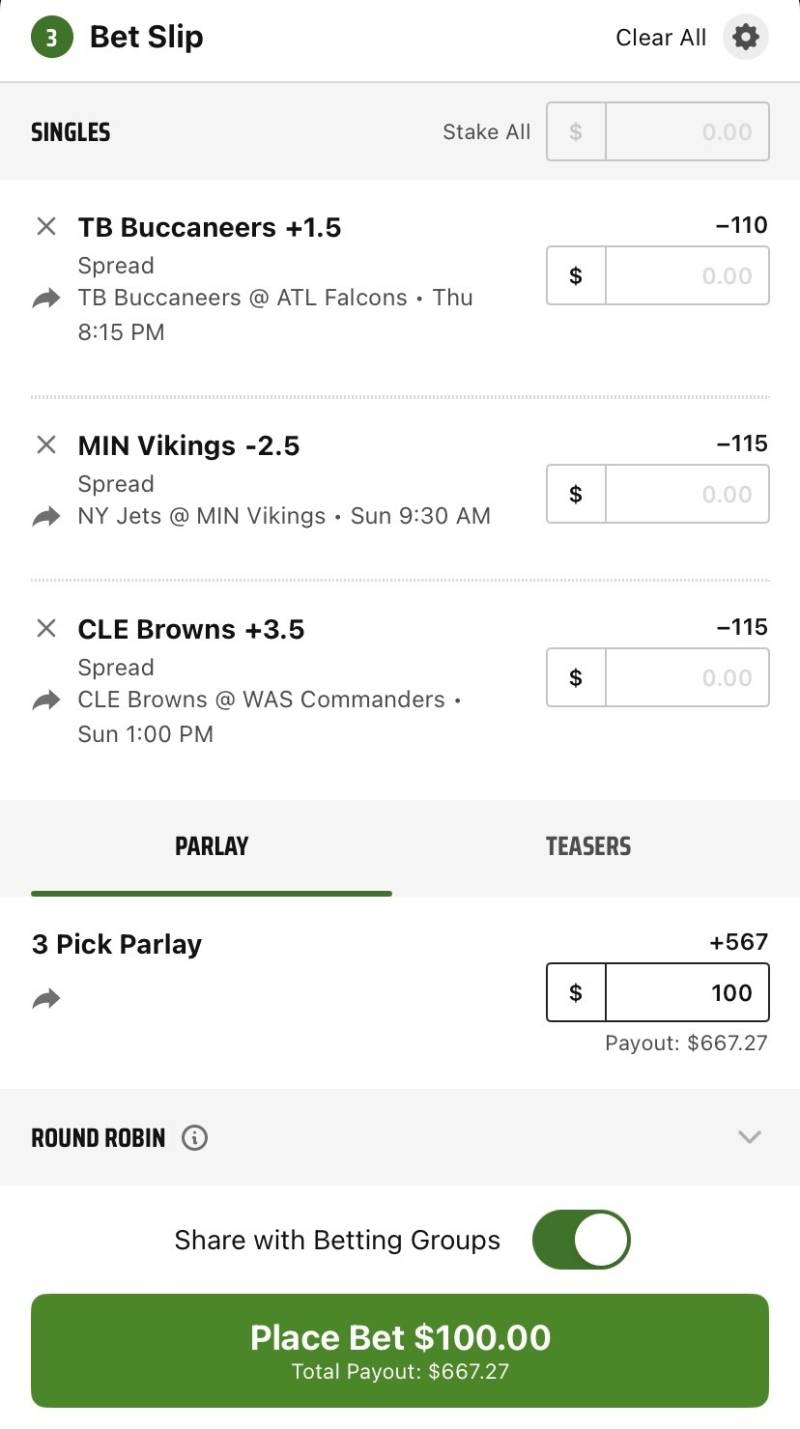Share the 3 Pick Parlay
Screen dimensions: 800x1429
coord(46,998)
